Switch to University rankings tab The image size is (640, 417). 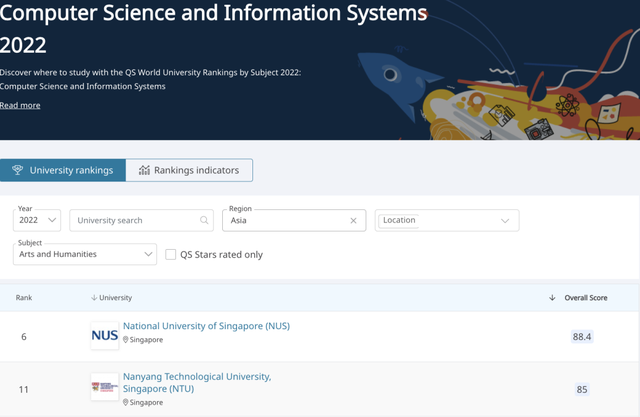pyautogui.click(x=63, y=170)
